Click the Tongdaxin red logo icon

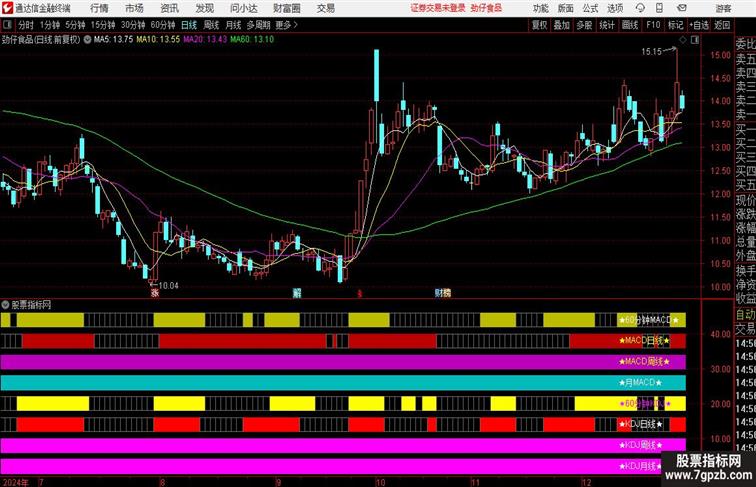(7, 8)
